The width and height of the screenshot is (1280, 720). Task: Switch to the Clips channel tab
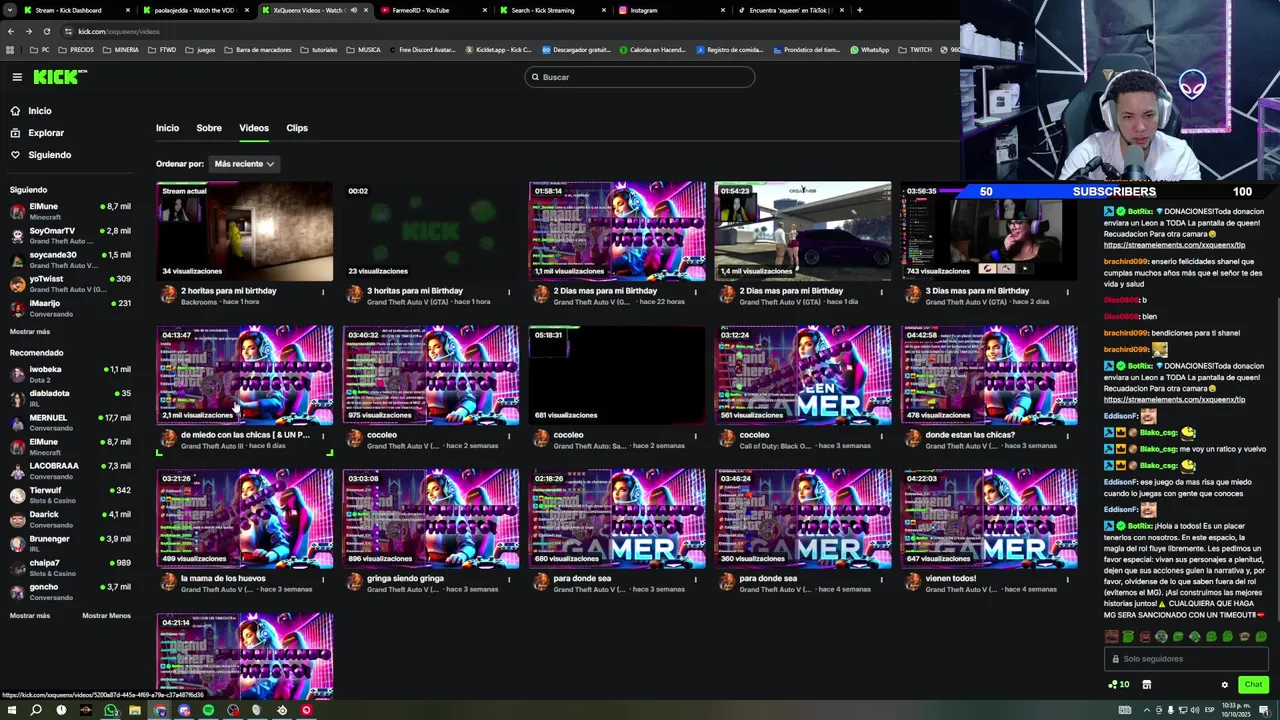tap(297, 128)
